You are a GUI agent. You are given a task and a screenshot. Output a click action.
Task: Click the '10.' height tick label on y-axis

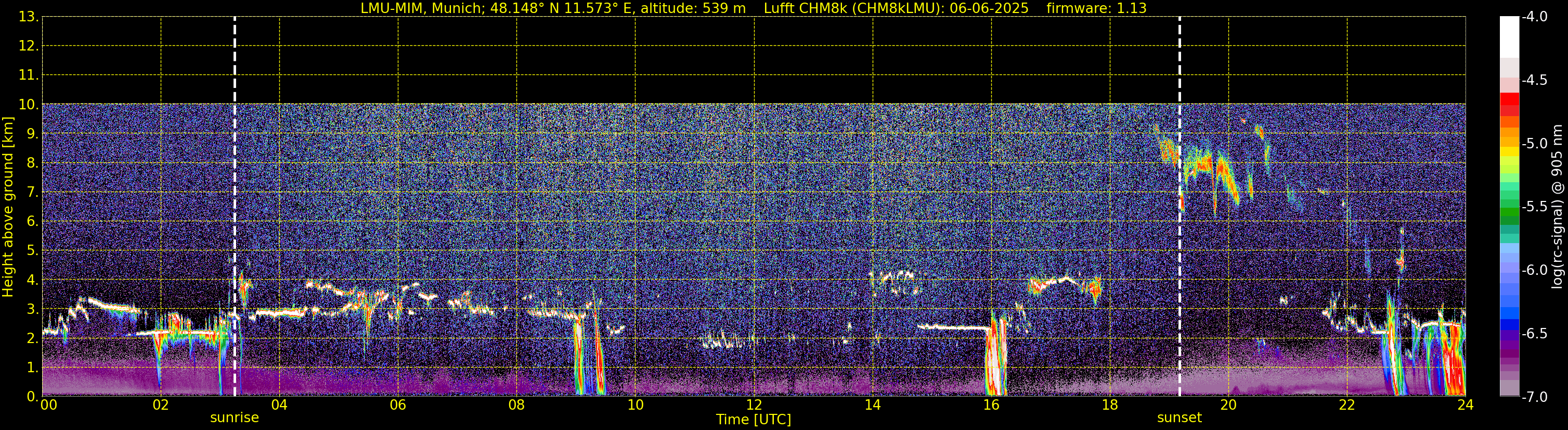tap(29, 105)
